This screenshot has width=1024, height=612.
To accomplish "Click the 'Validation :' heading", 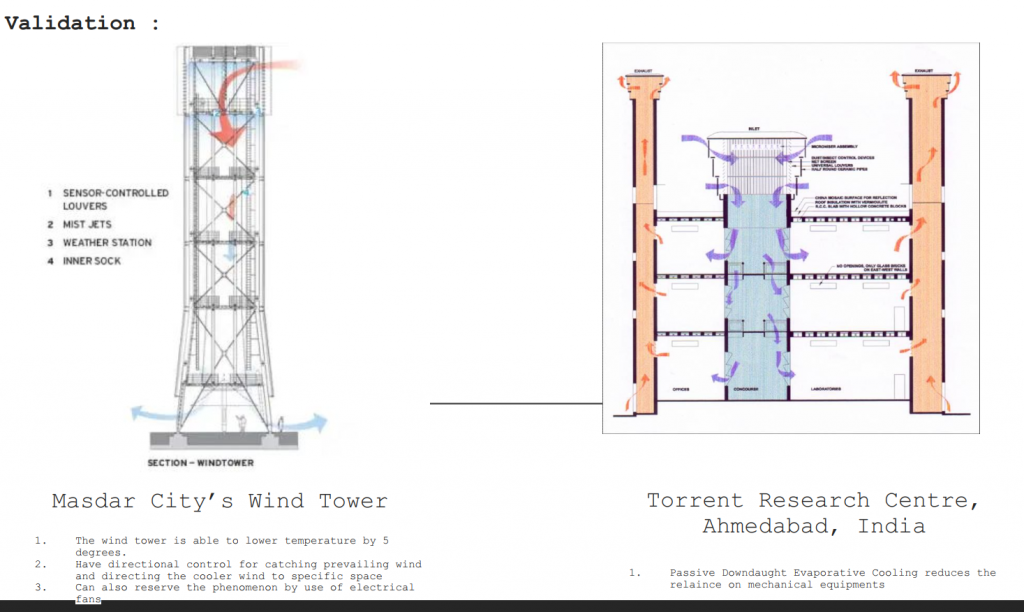I will [x=82, y=23].
